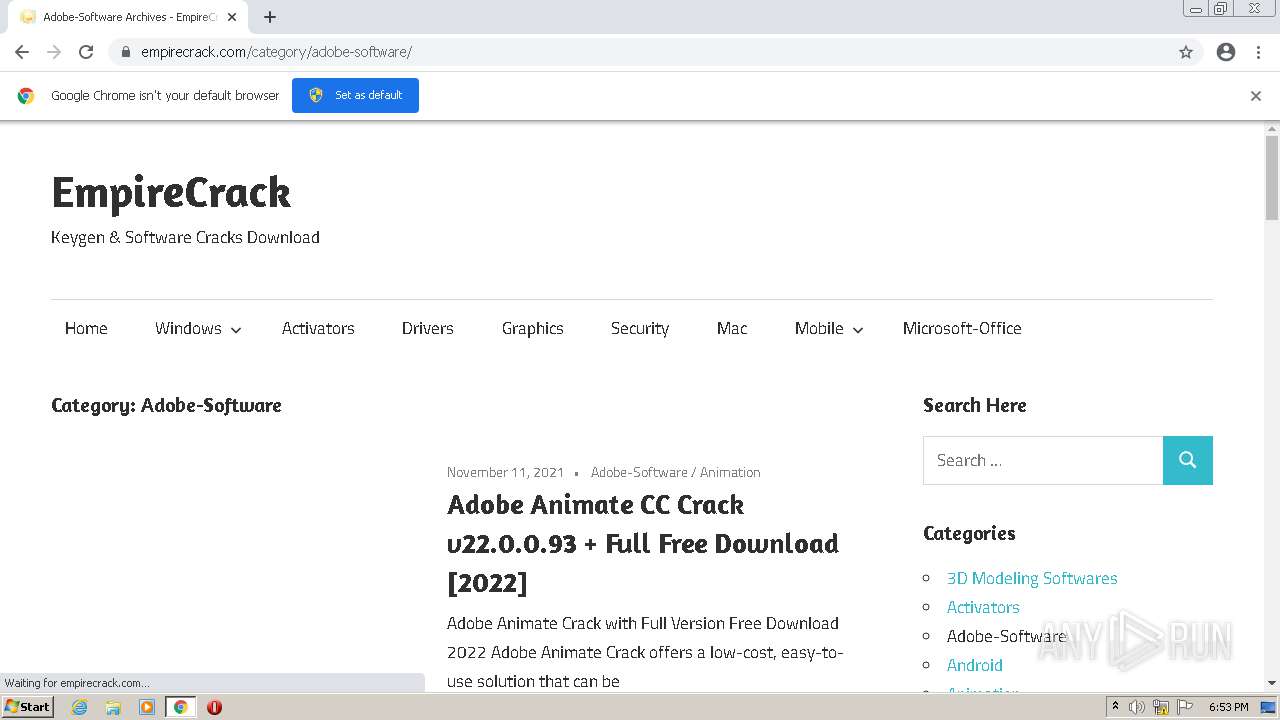Expand the Windows submenu chevron
The width and height of the screenshot is (1280, 720).
tap(236, 330)
